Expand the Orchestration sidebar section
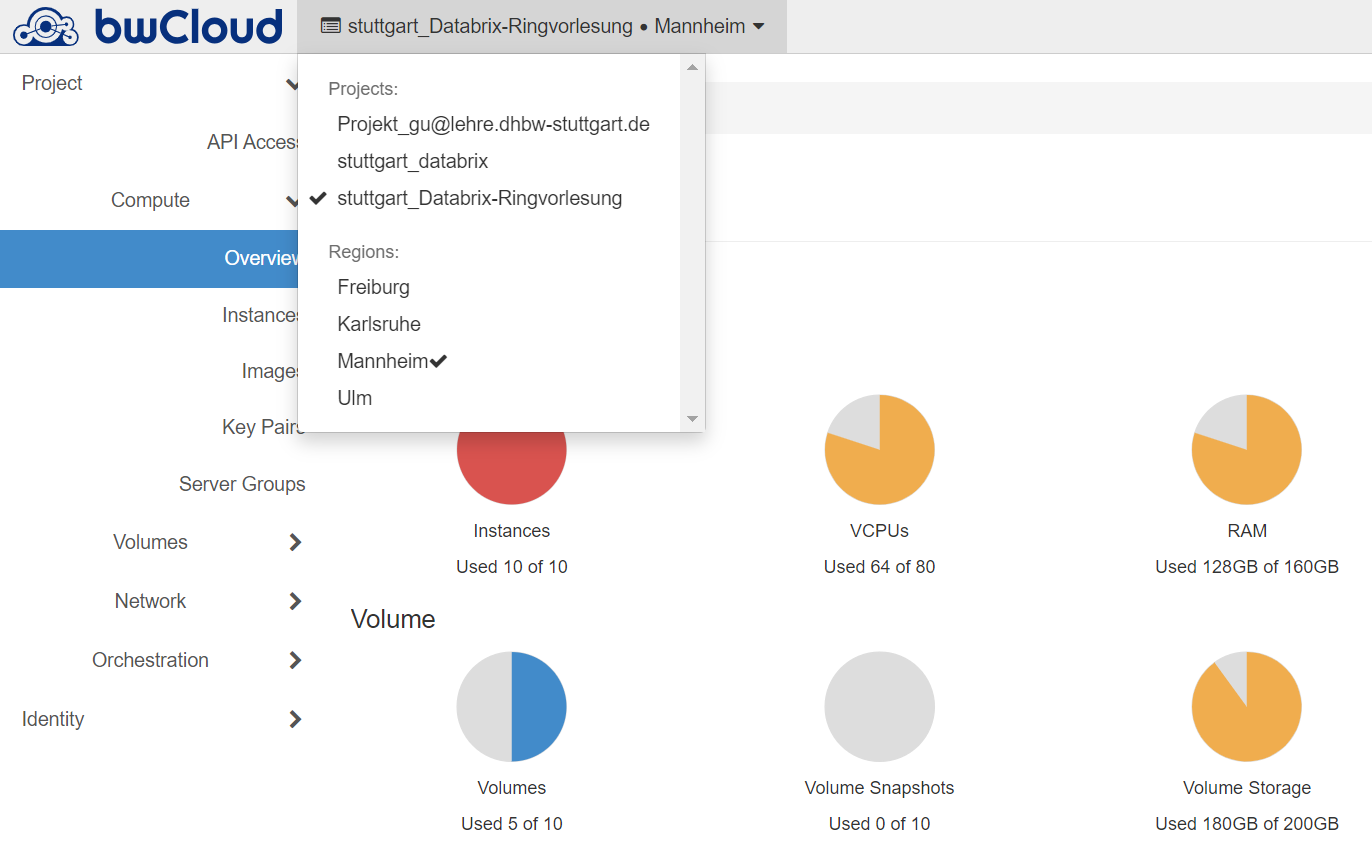1372x850 pixels. click(x=294, y=660)
